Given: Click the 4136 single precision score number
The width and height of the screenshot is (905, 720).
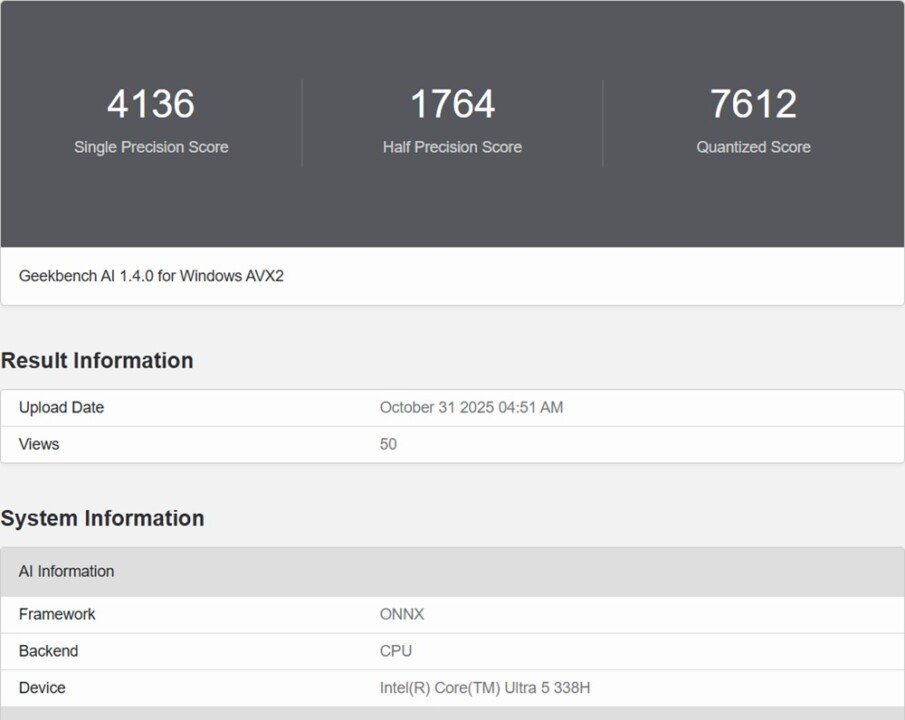Looking at the screenshot, I should [151, 105].
